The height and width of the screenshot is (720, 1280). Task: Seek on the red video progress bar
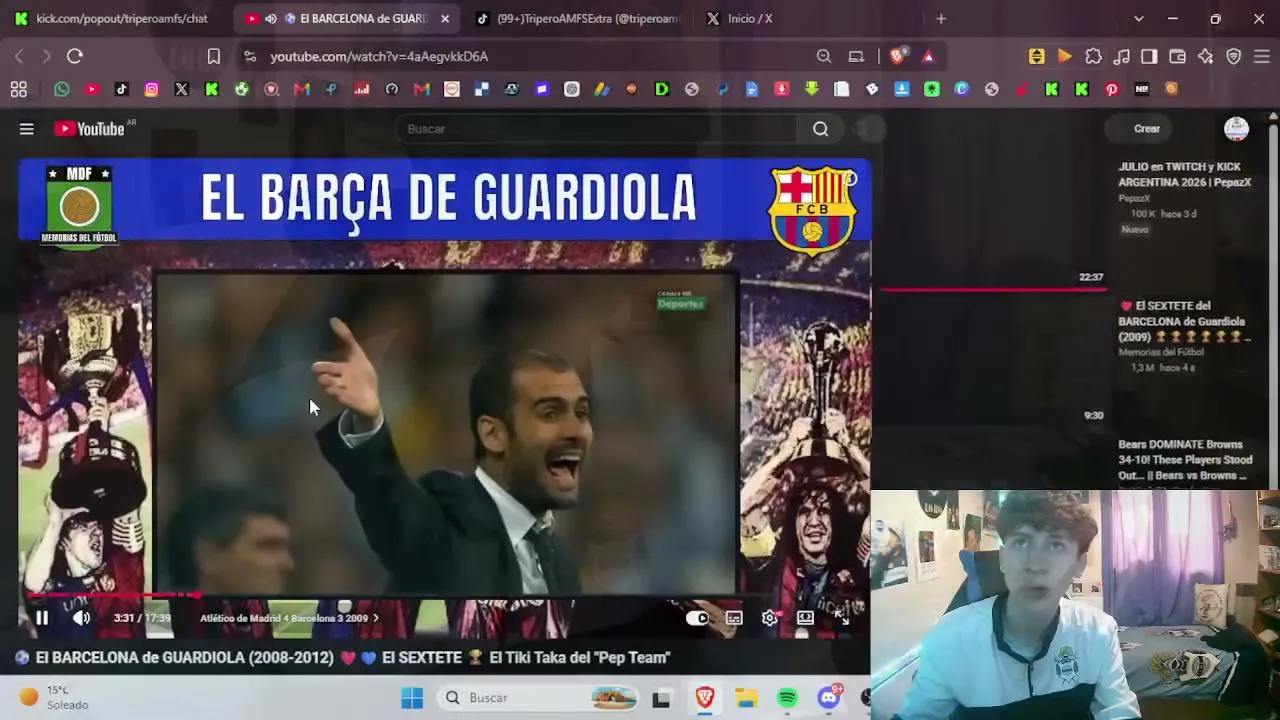445,596
